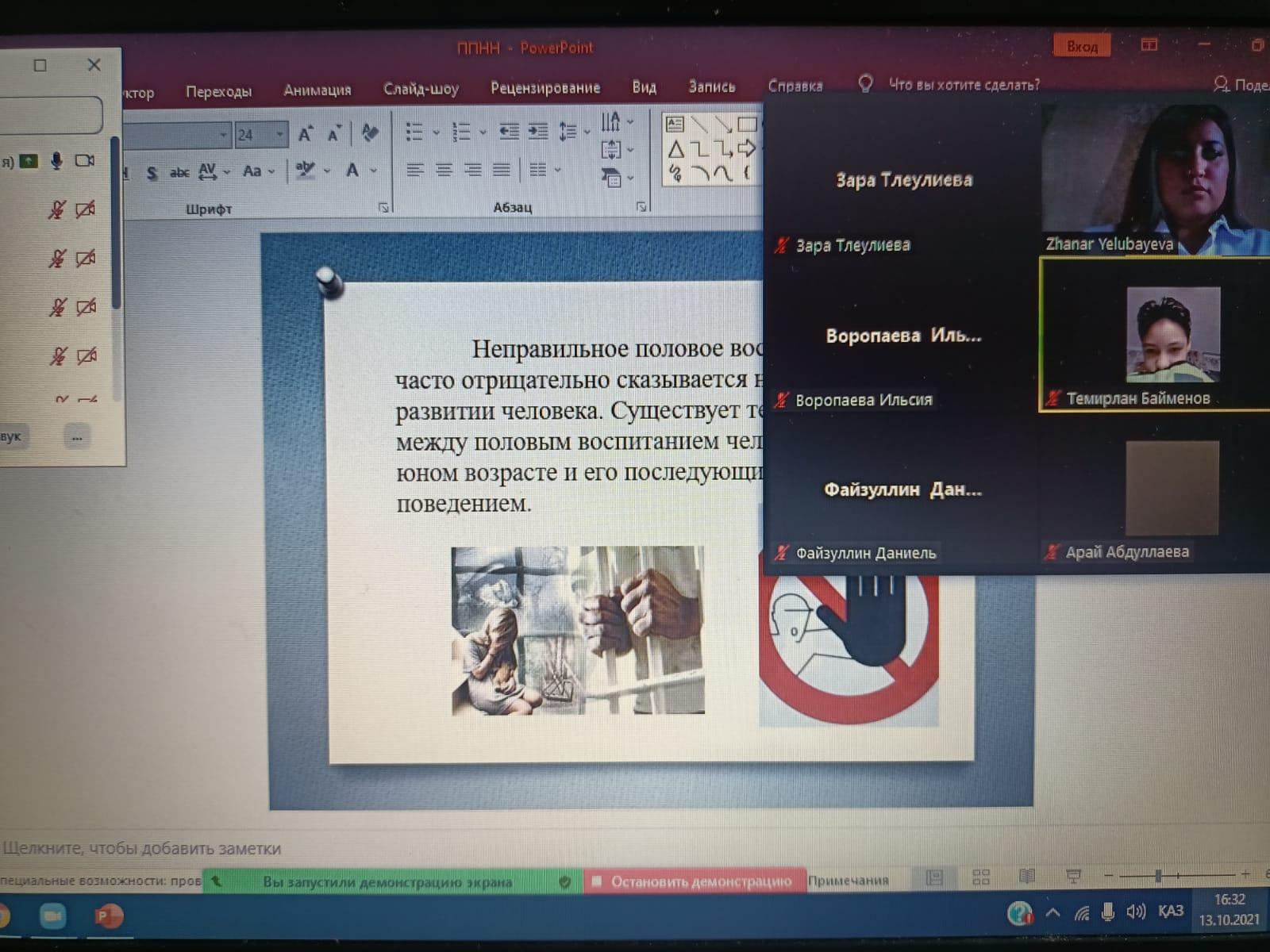Screen dimensions: 1270x952
Task: Toggle strikethrough text formatting
Action: [x=179, y=171]
